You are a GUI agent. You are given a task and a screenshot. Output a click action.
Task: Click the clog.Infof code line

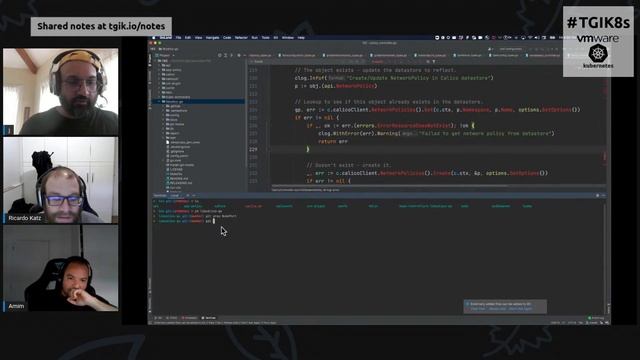coord(394,78)
